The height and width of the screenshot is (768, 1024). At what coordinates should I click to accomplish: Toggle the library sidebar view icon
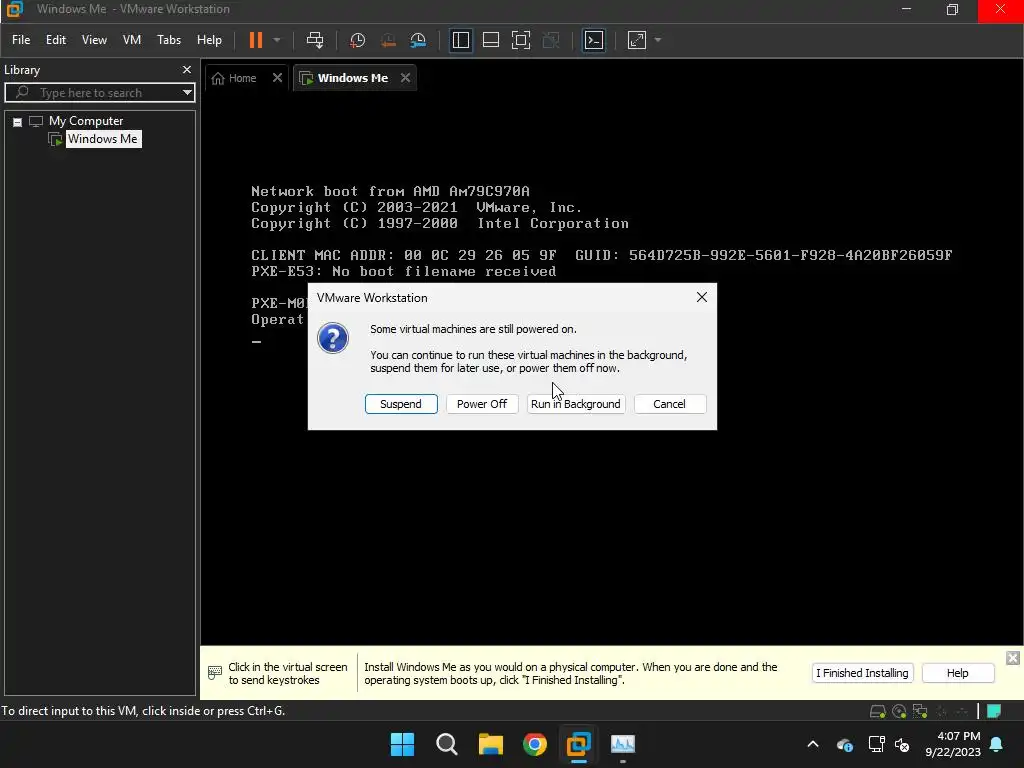pyautogui.click(x=461, y=40)
